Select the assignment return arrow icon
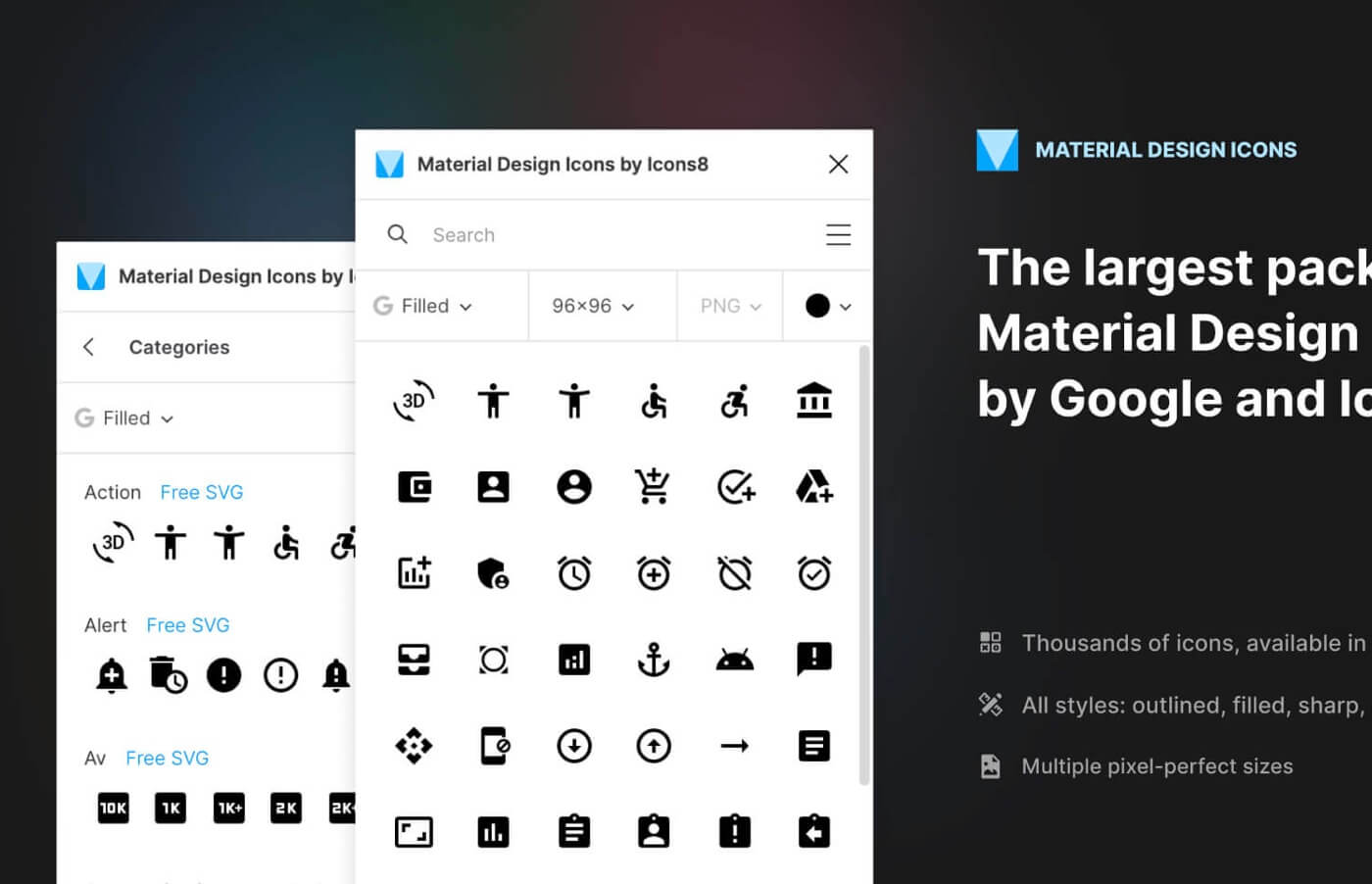The height and width of the screenshot is (884, 1372). pyautogui.click(x=814, y=831)
